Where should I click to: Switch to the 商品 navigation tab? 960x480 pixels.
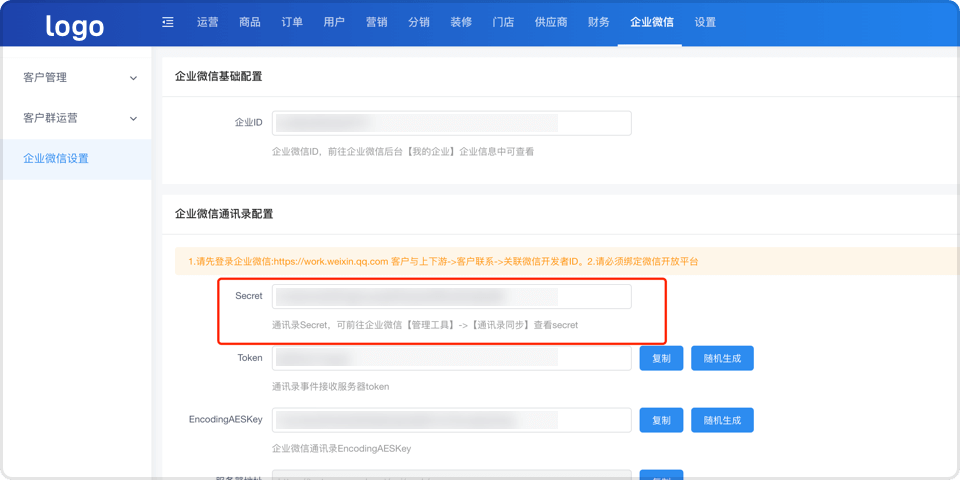coord(250,22)
